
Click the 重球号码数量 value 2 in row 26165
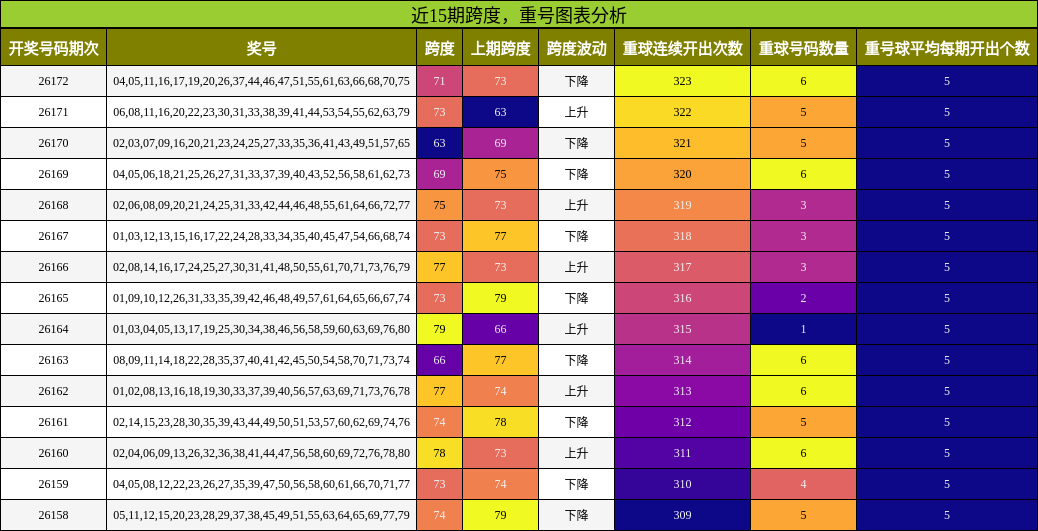pyautogui.click(x=804, y=298)
